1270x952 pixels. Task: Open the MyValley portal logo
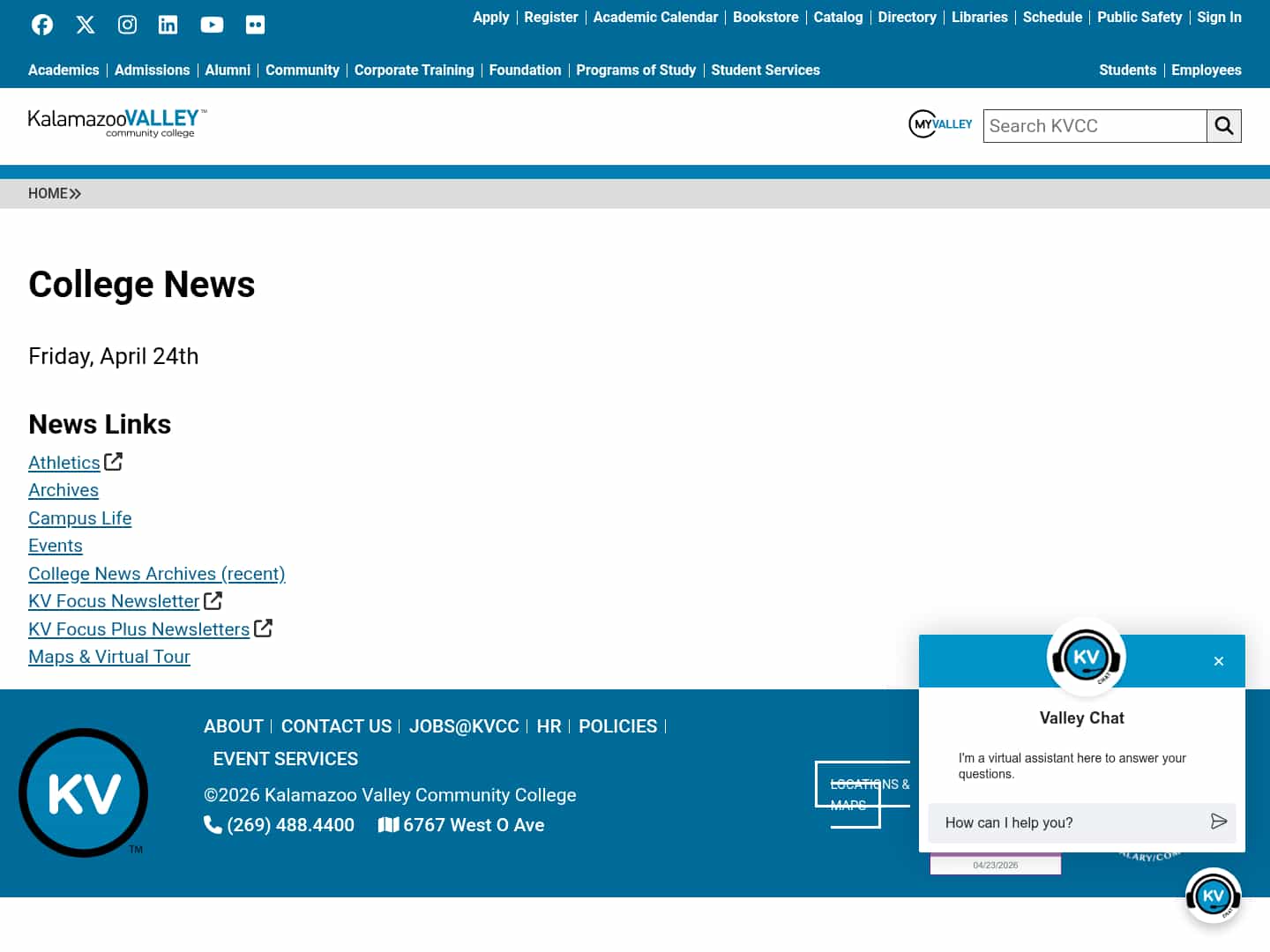[940, 123]
